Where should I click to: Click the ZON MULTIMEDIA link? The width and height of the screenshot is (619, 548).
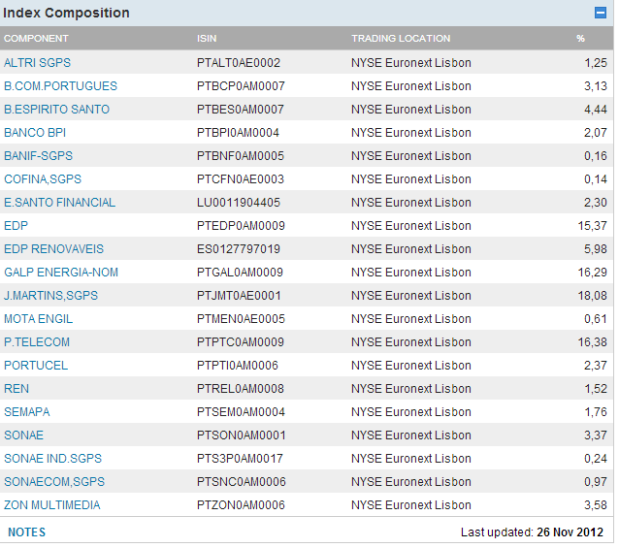coord(52,505)
